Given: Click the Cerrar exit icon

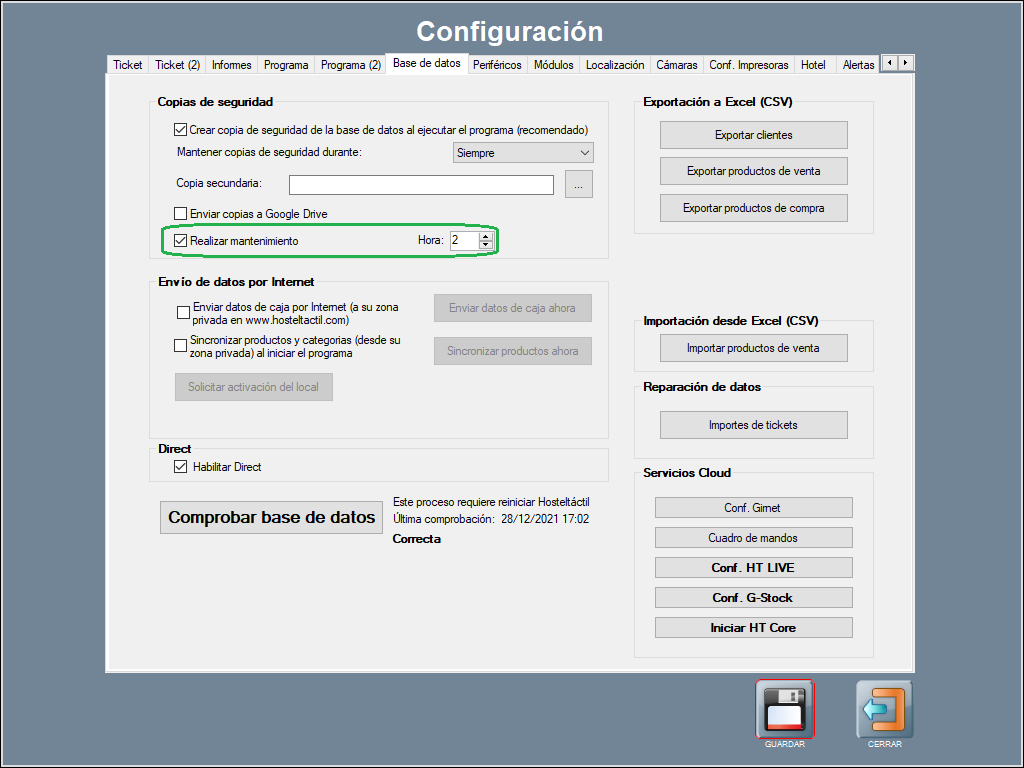Looking at the screenshot, I should click(x=884, y=709).
